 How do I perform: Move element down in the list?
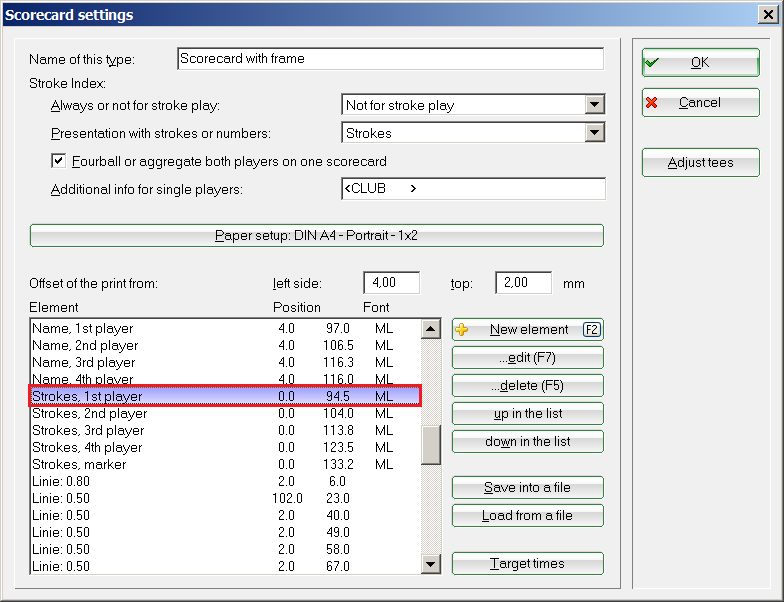tap(528, 442)
